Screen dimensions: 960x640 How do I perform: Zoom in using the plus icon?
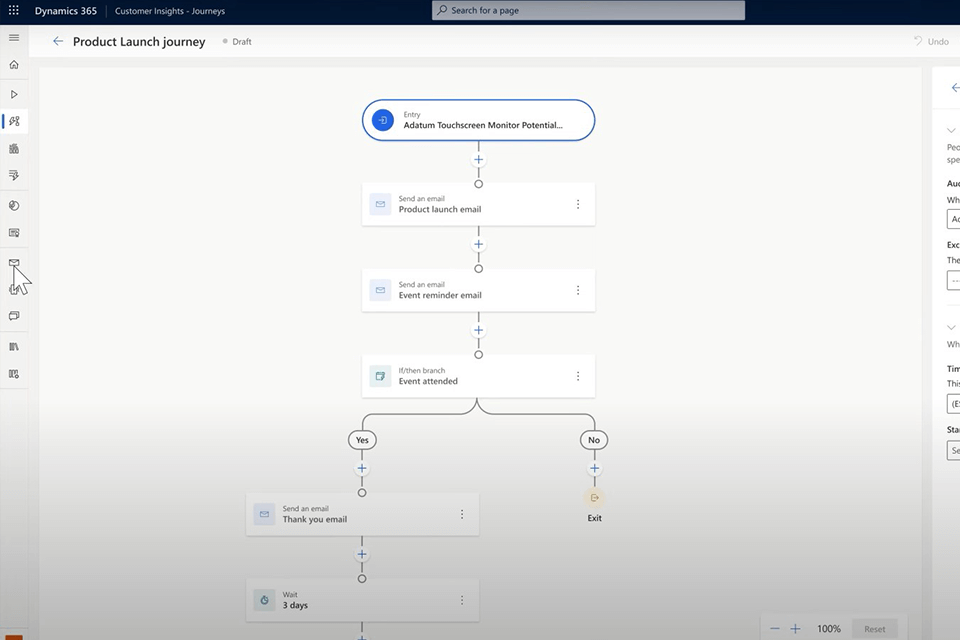point(795,629)
